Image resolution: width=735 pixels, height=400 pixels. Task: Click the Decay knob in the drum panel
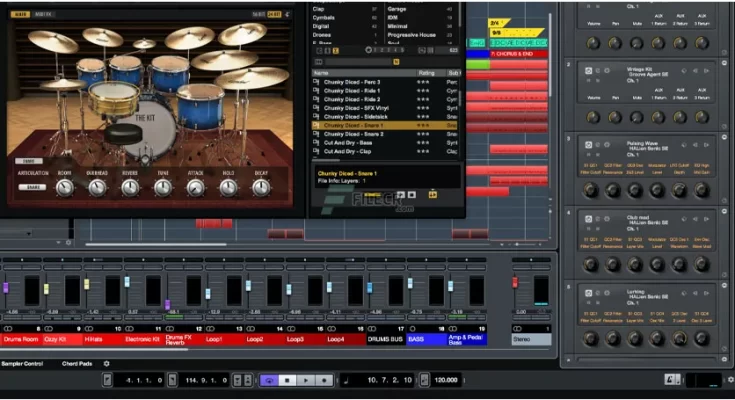260,187
